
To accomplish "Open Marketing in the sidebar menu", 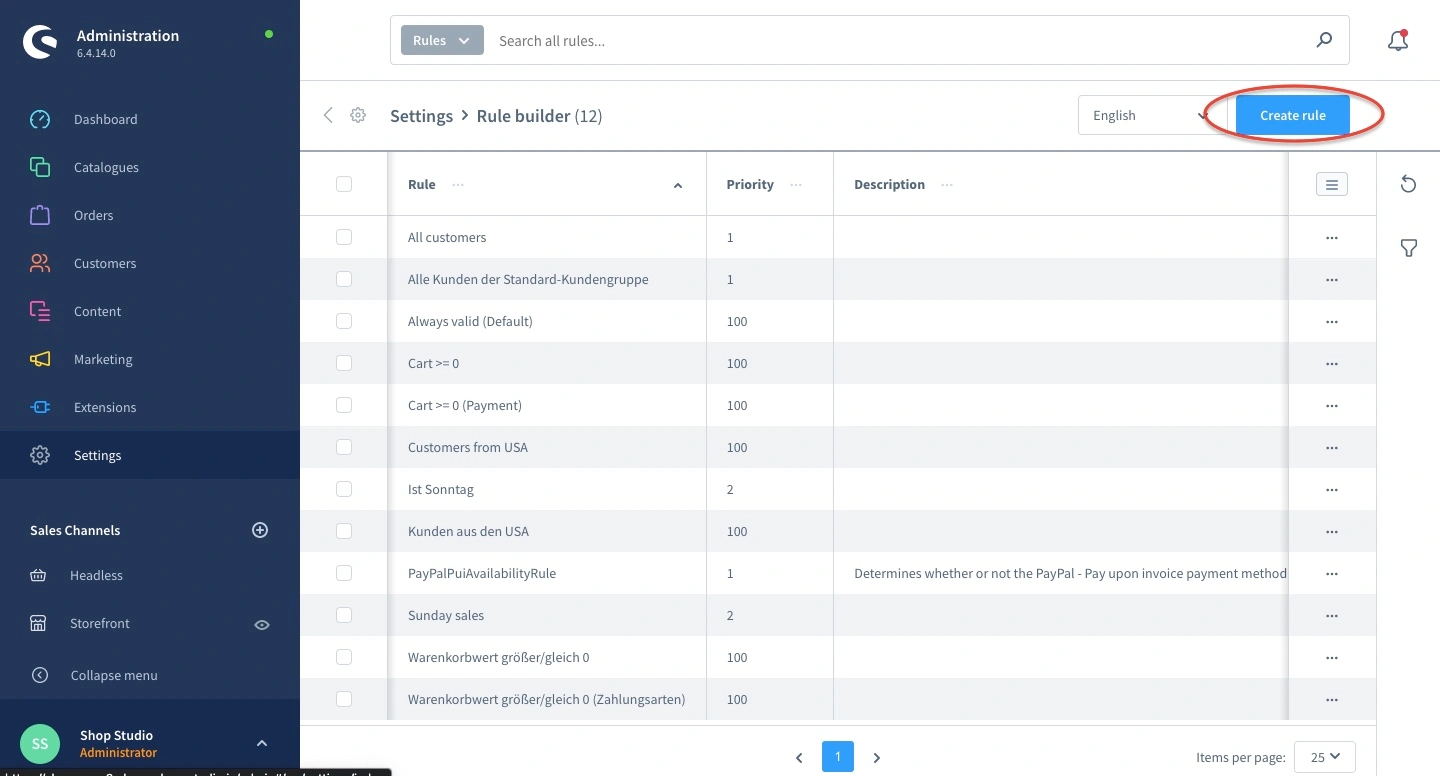I will click(103, 359).
